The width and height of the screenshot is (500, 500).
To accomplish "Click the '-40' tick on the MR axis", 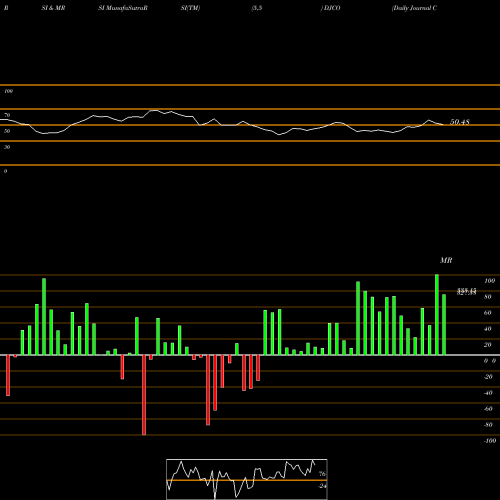I will (x=488, y=393).
